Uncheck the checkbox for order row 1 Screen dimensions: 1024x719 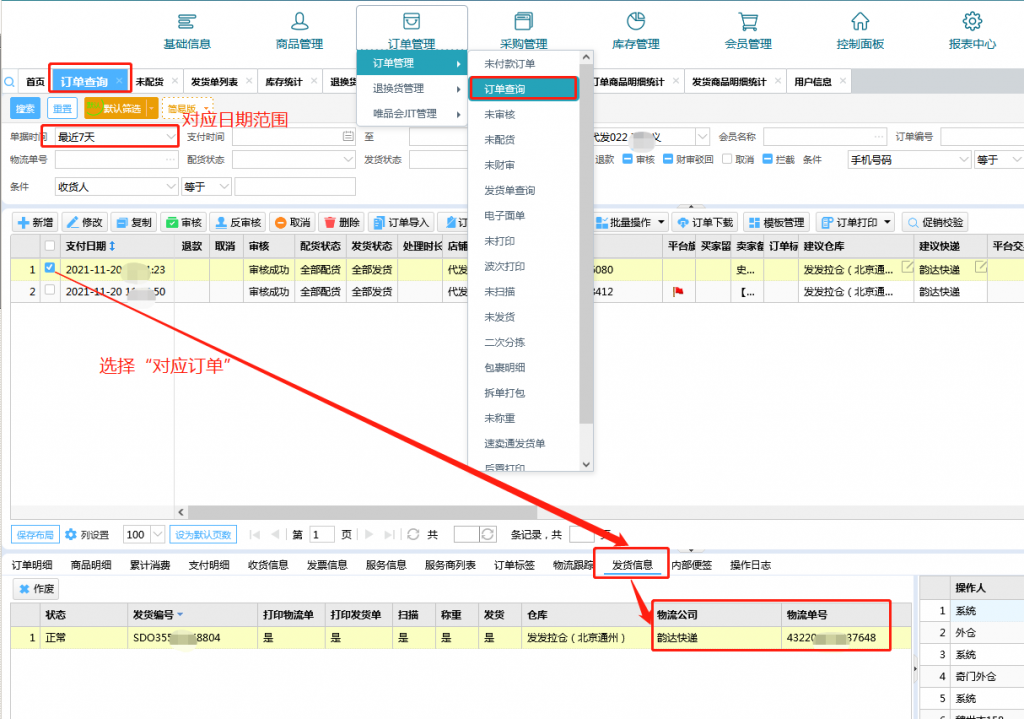tap(50, 268)
